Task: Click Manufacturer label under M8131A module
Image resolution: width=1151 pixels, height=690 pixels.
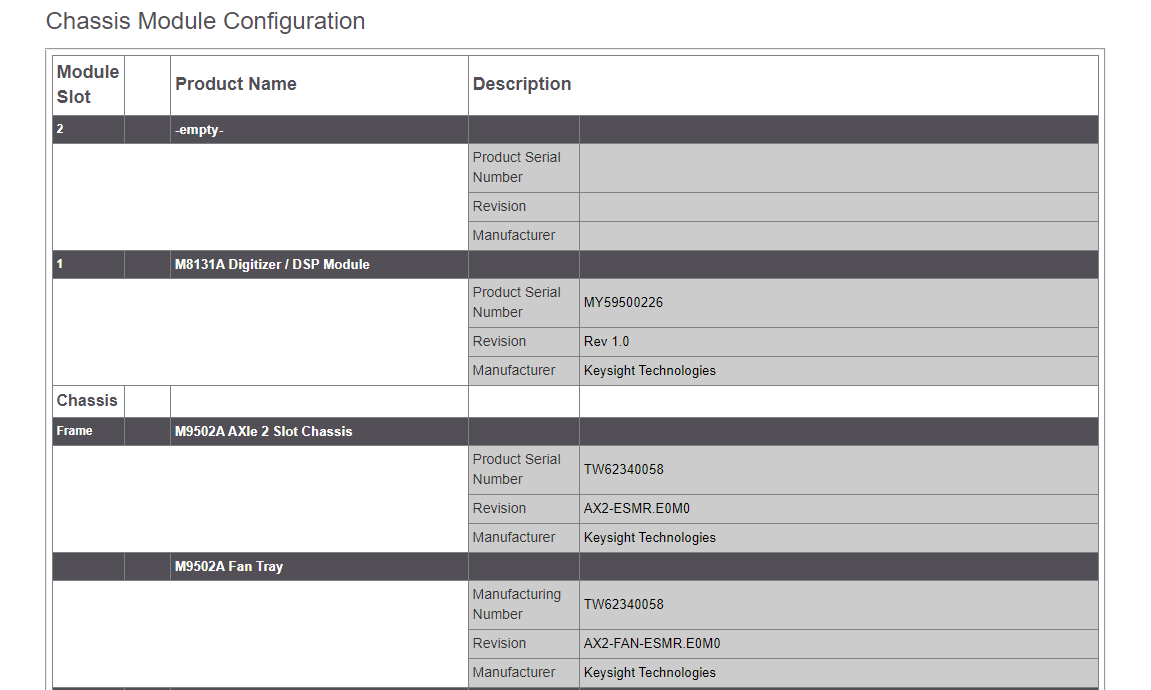Action: click(x=514, y=371)
